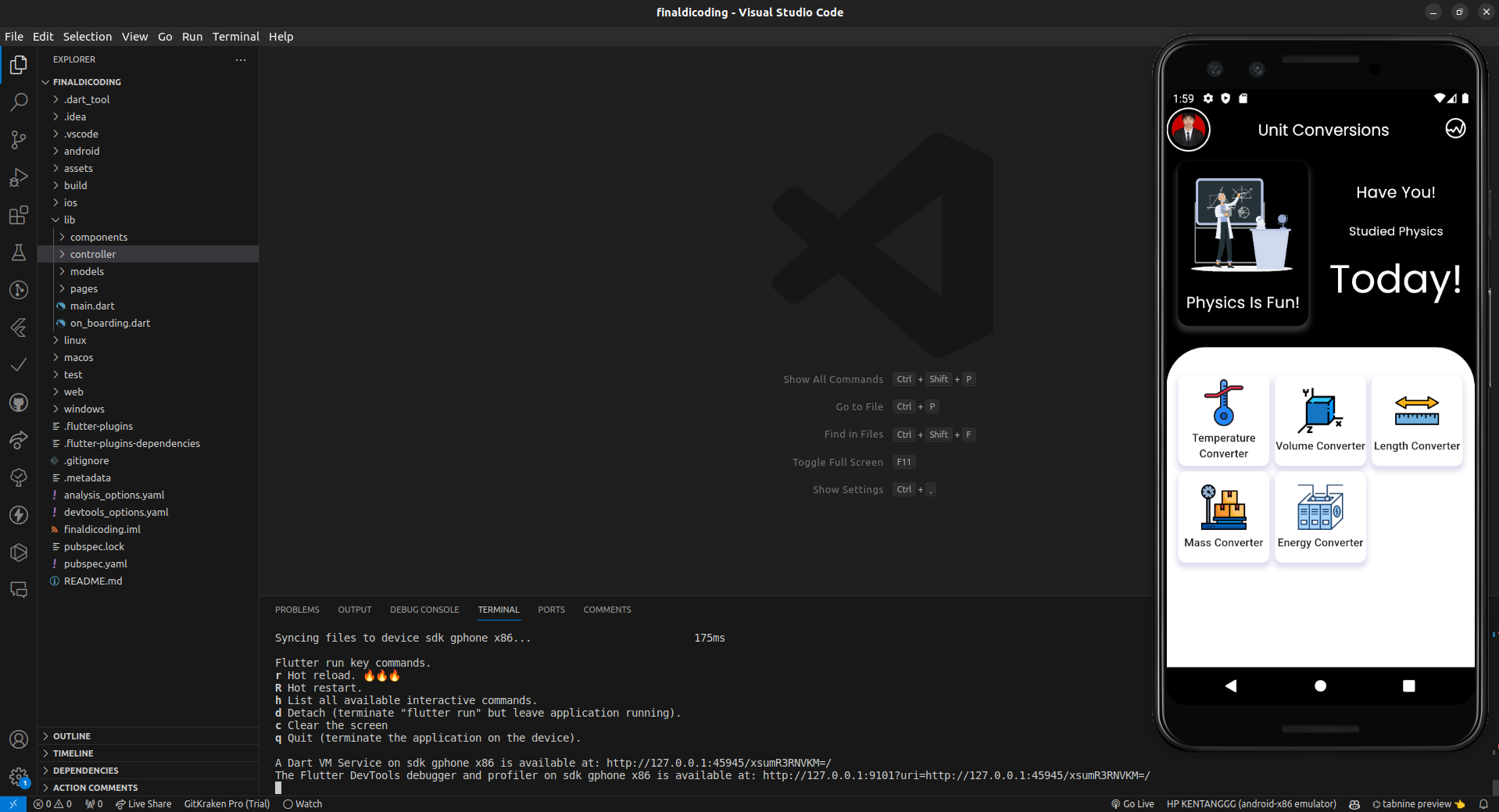Open the Accounts icon in activity bar
This screenshot has height=812, width=1499.
click(x=19, y=739)
